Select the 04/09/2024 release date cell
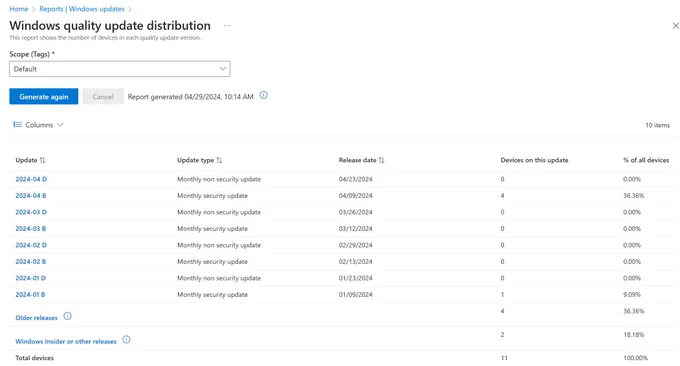The image size is (680, 366). pos(356,196)
